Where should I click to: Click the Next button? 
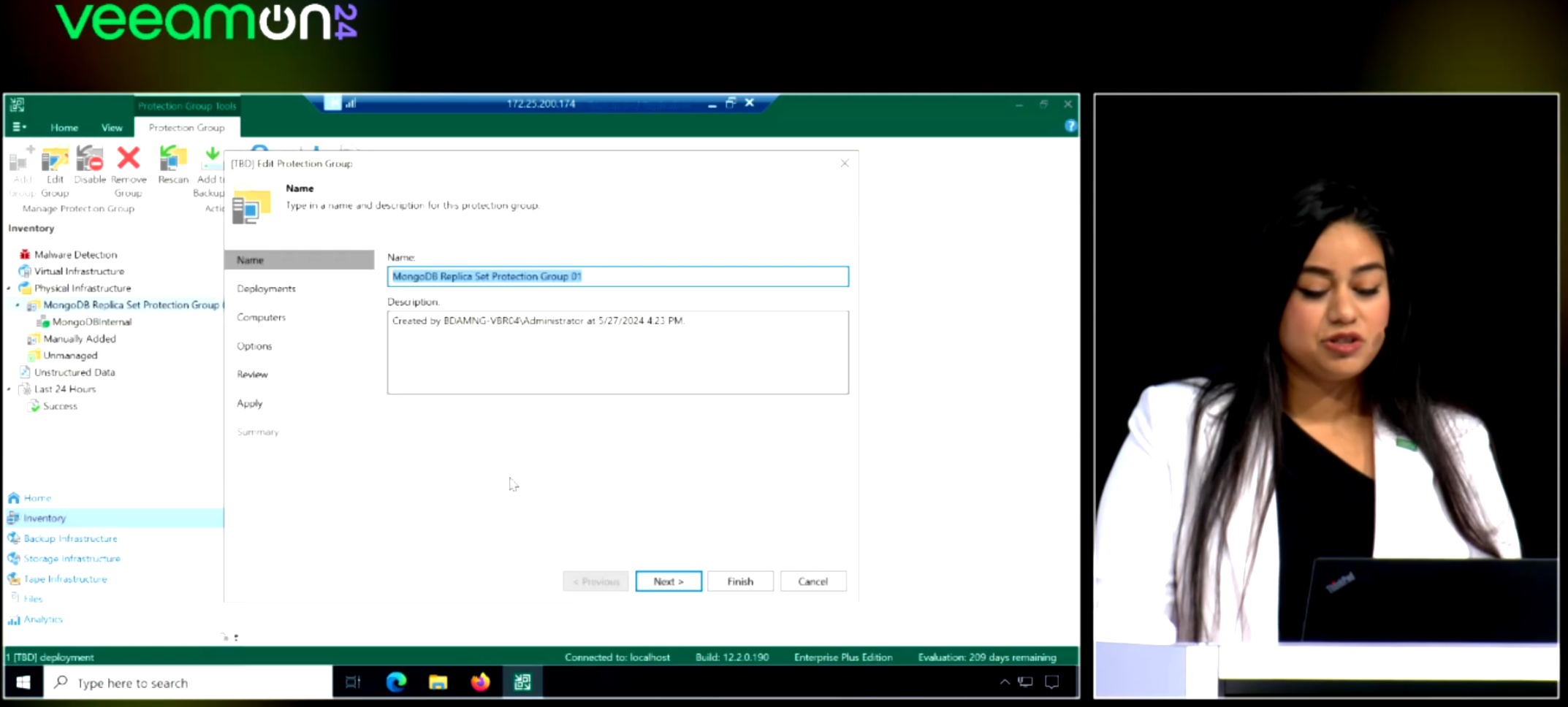(669, 581)
